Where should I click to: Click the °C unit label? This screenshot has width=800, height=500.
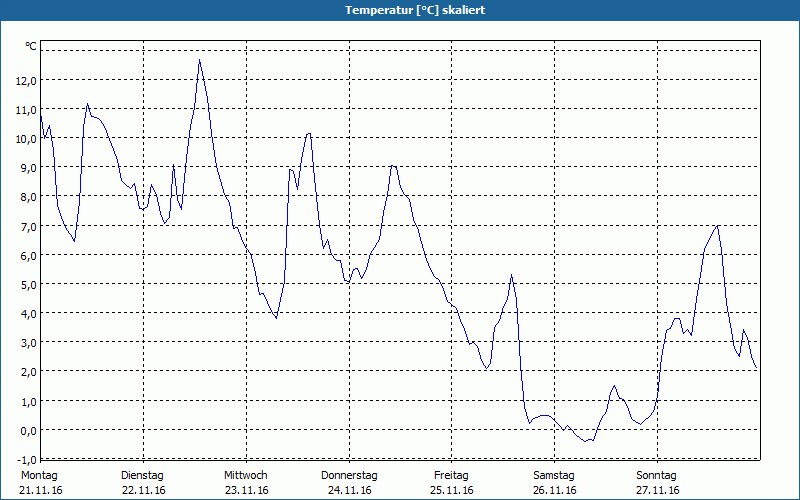pos(31,46)
